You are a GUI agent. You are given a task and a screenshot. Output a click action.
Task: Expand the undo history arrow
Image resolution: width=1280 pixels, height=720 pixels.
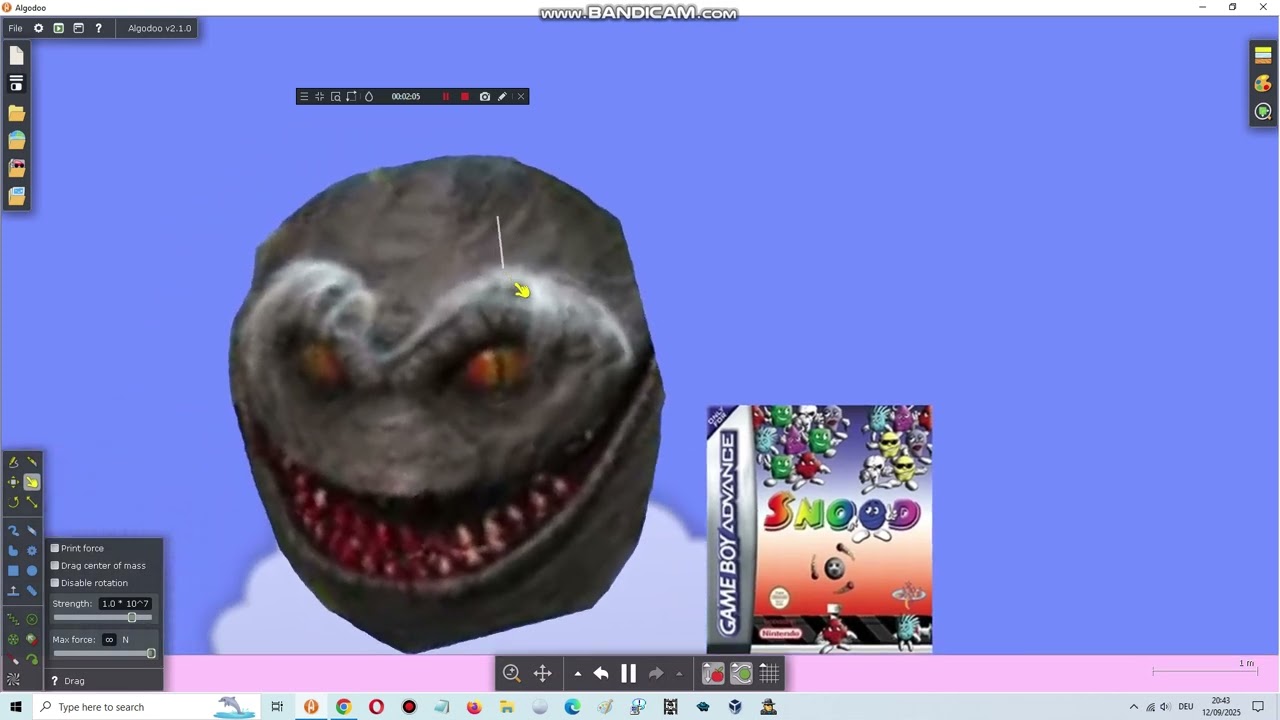tap(577, 674)
